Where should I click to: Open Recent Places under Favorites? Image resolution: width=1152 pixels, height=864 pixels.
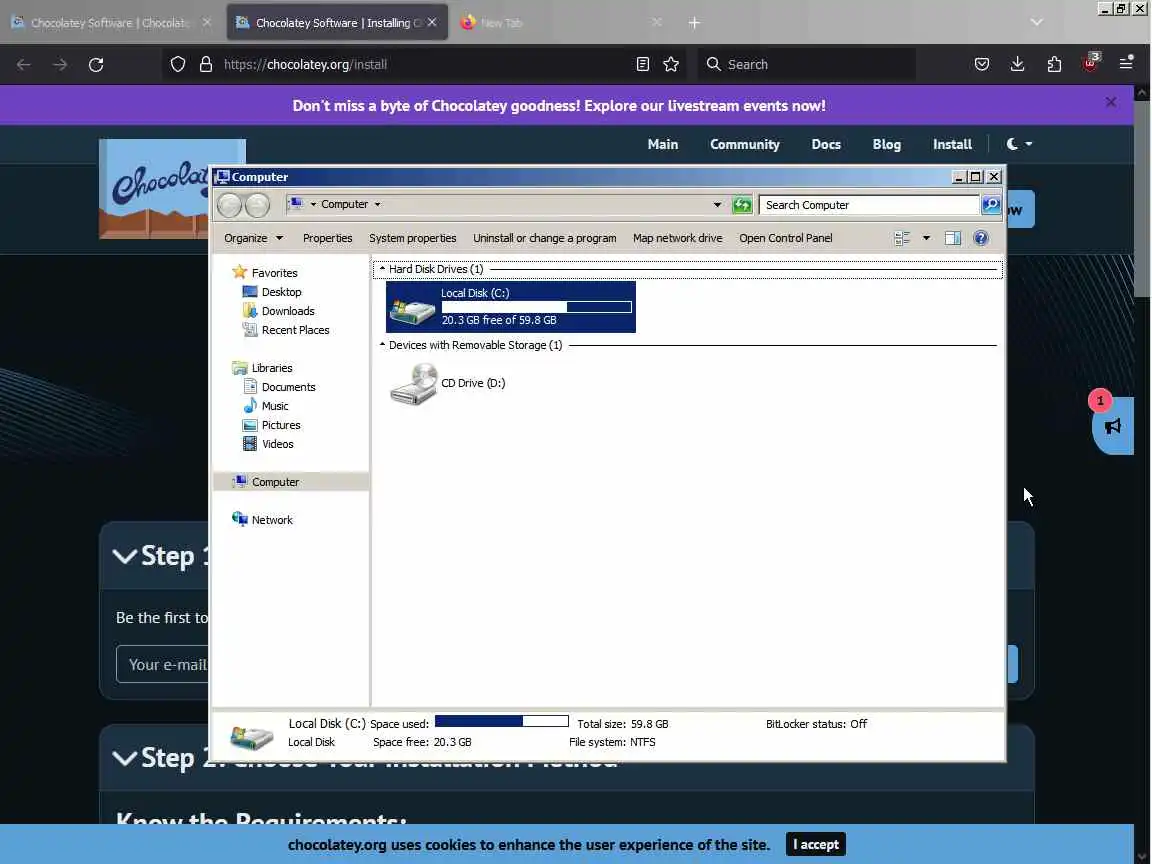click(x=286, y=330)
